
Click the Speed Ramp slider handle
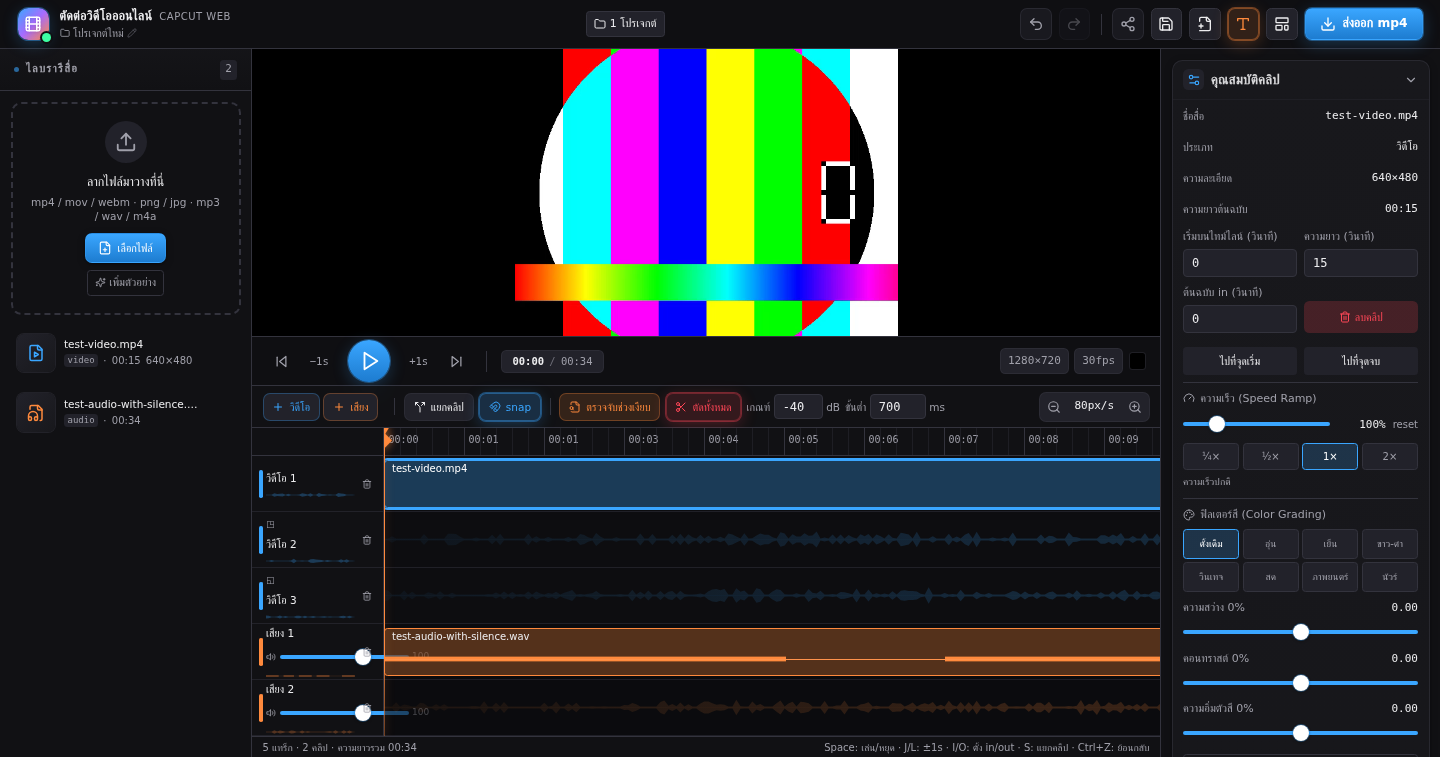[1217, 424]
